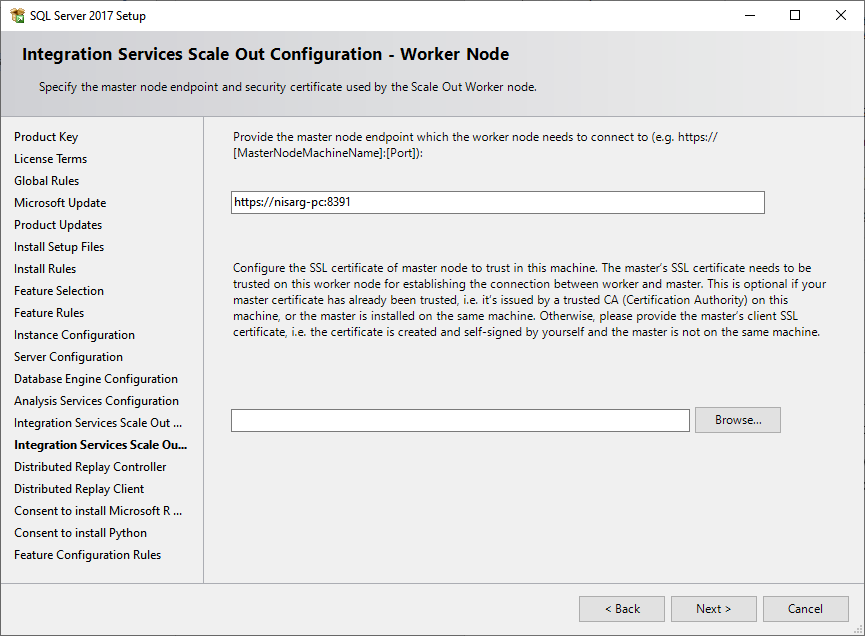This screenshot has width=865, height=636.
Task: Select the Feature Rules entry
Action: pos(49,313)
